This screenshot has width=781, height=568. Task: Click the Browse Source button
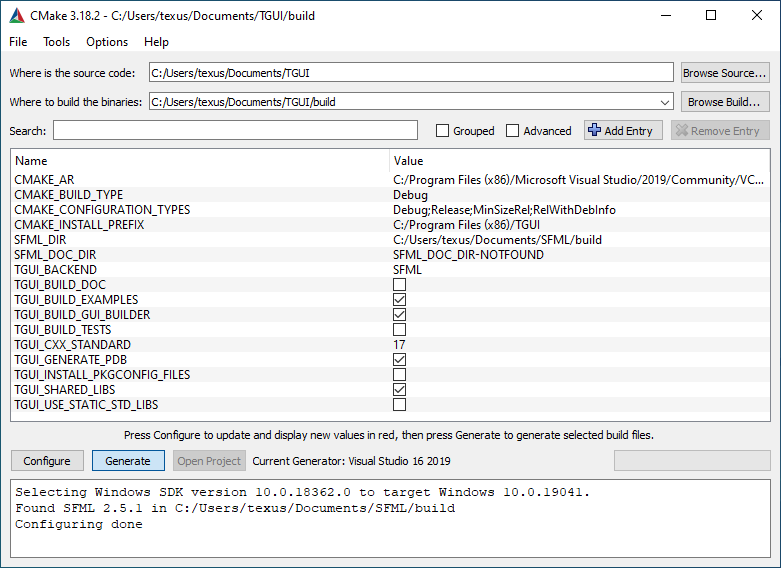click(x=725, y=73)
